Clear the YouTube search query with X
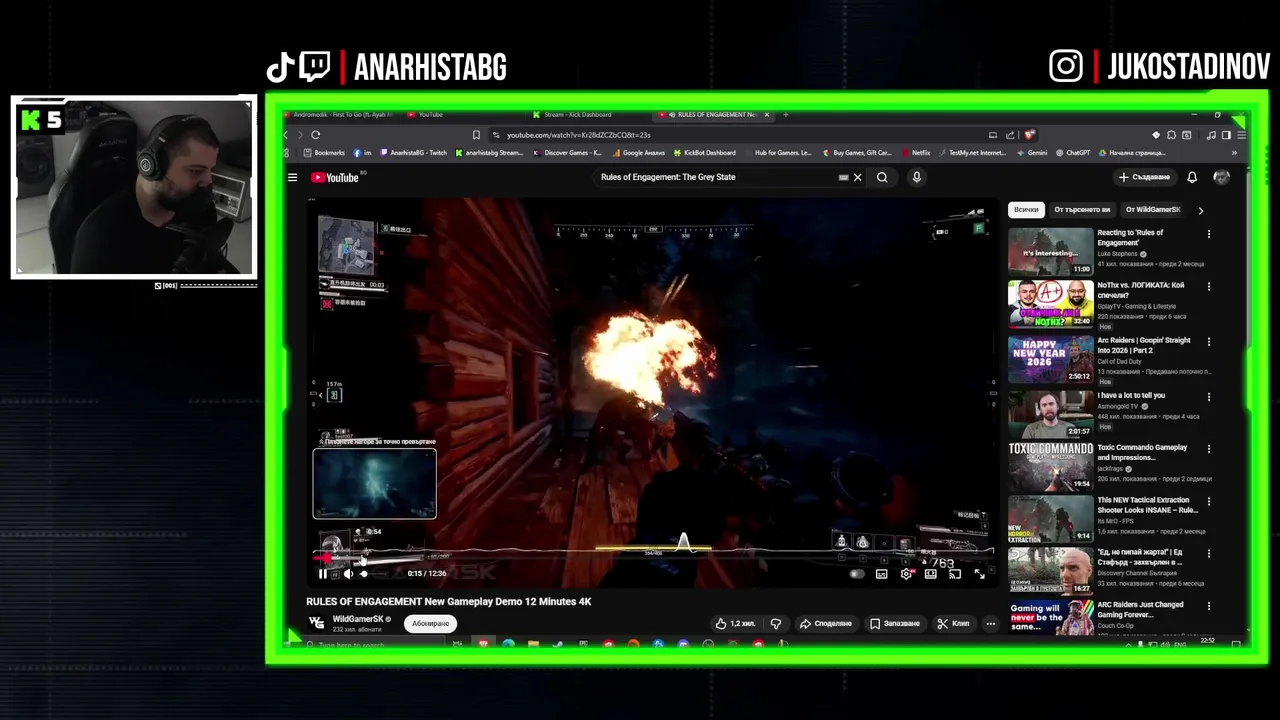This screenshot has width=1280, height=720. (857, 177)
